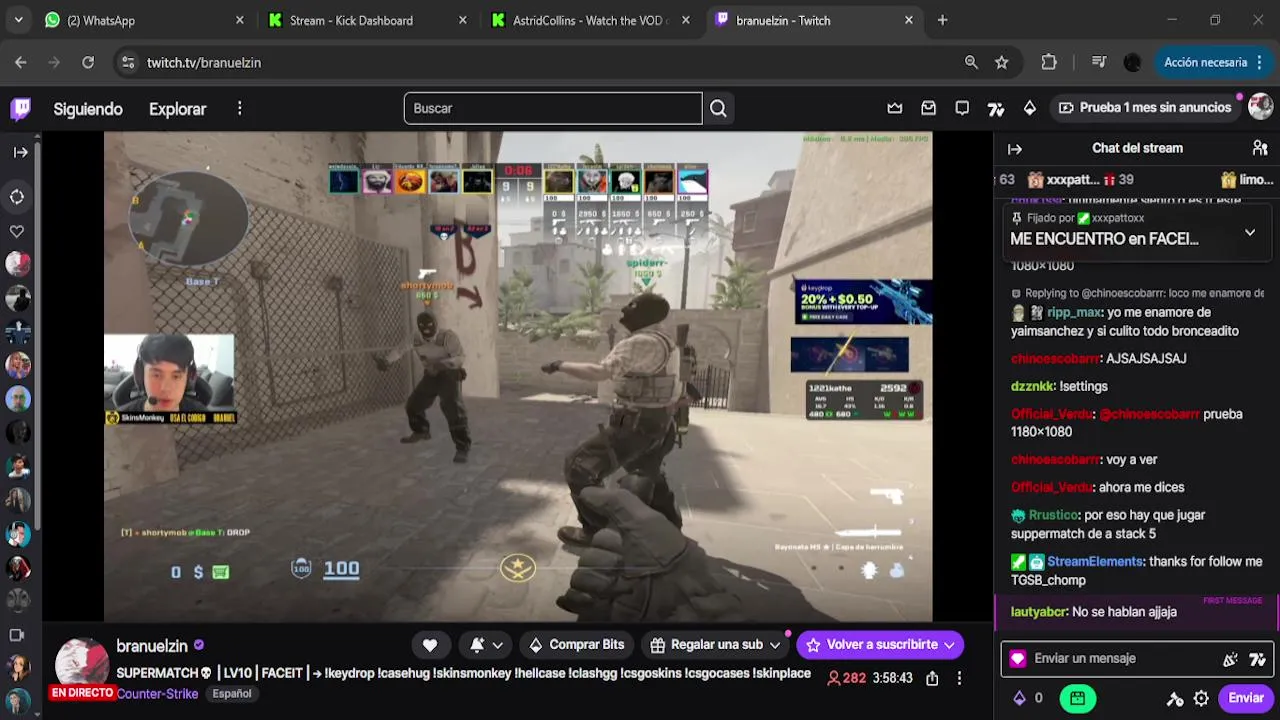1280x720 pixels.
Task: Open Regalar una sub dropdown
Action: (x=715, y=645)
